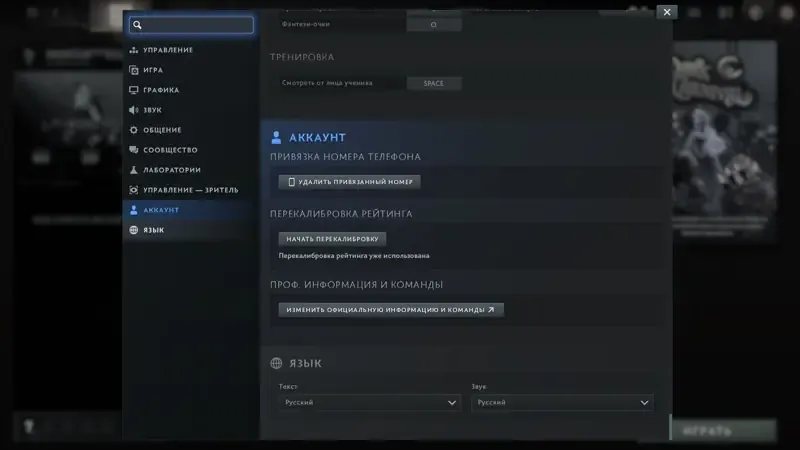Screen dimensions: 800x450
Task: Click the Смотреть от лица ученика label
Action: 327,83
